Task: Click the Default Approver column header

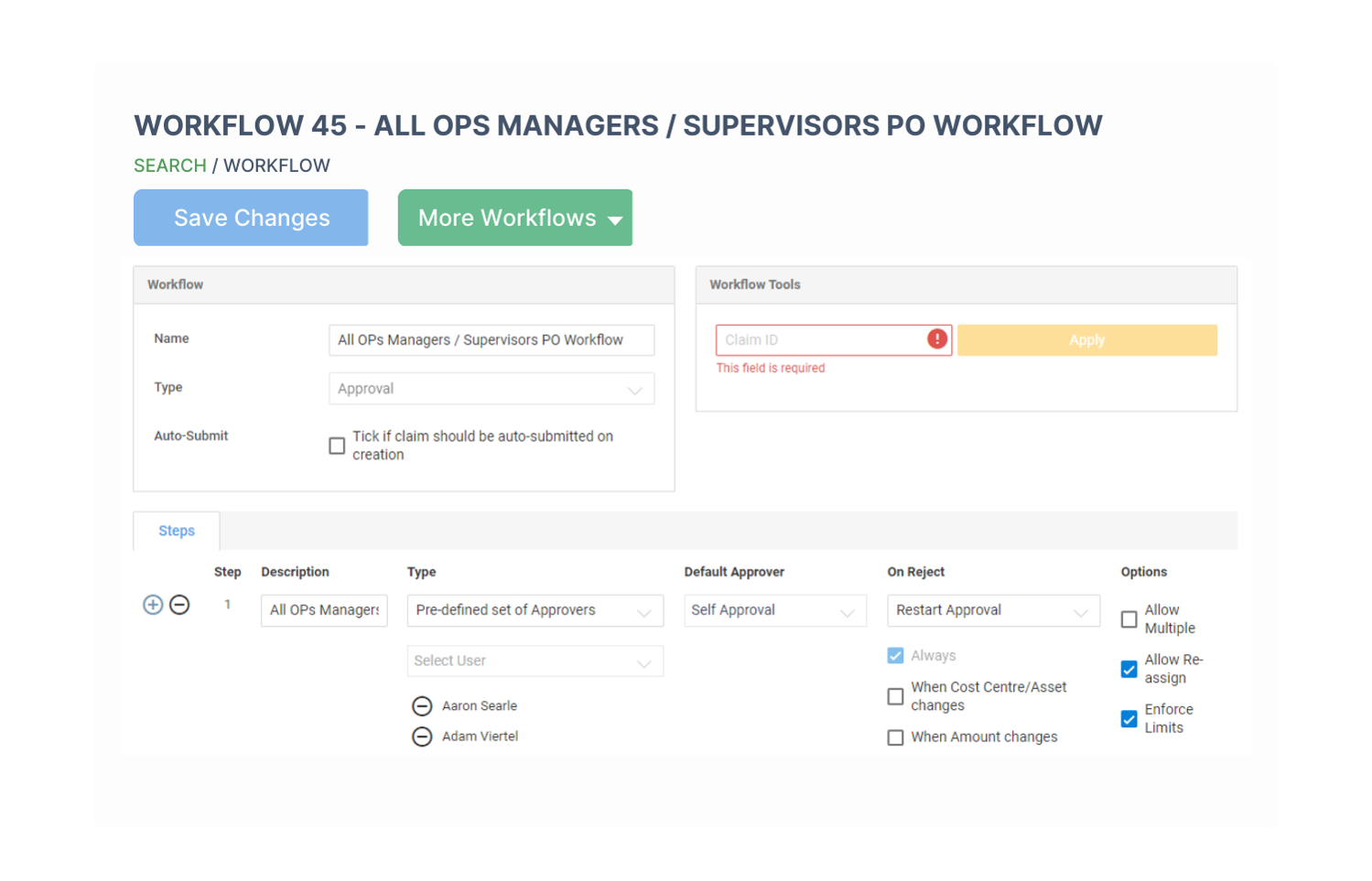Action: 734,572
